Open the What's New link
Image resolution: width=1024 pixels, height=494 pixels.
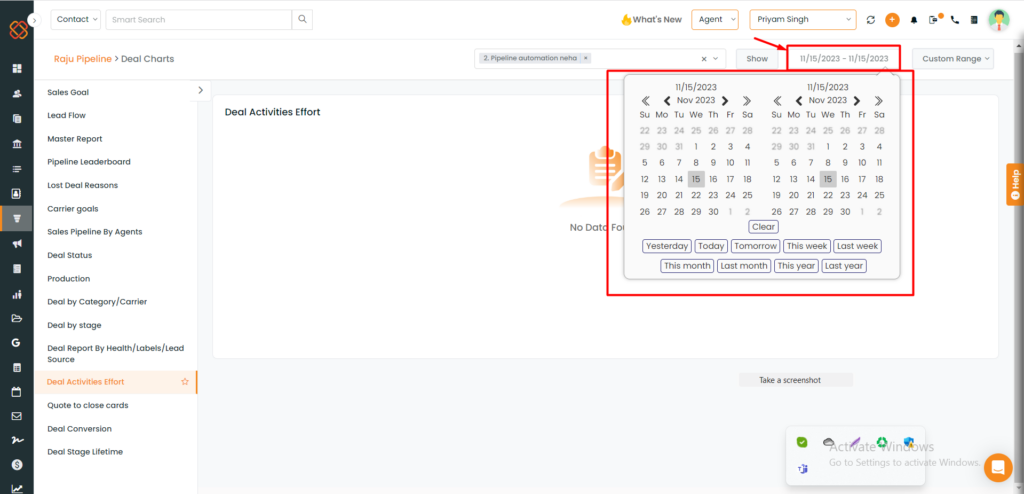[650, 20]
